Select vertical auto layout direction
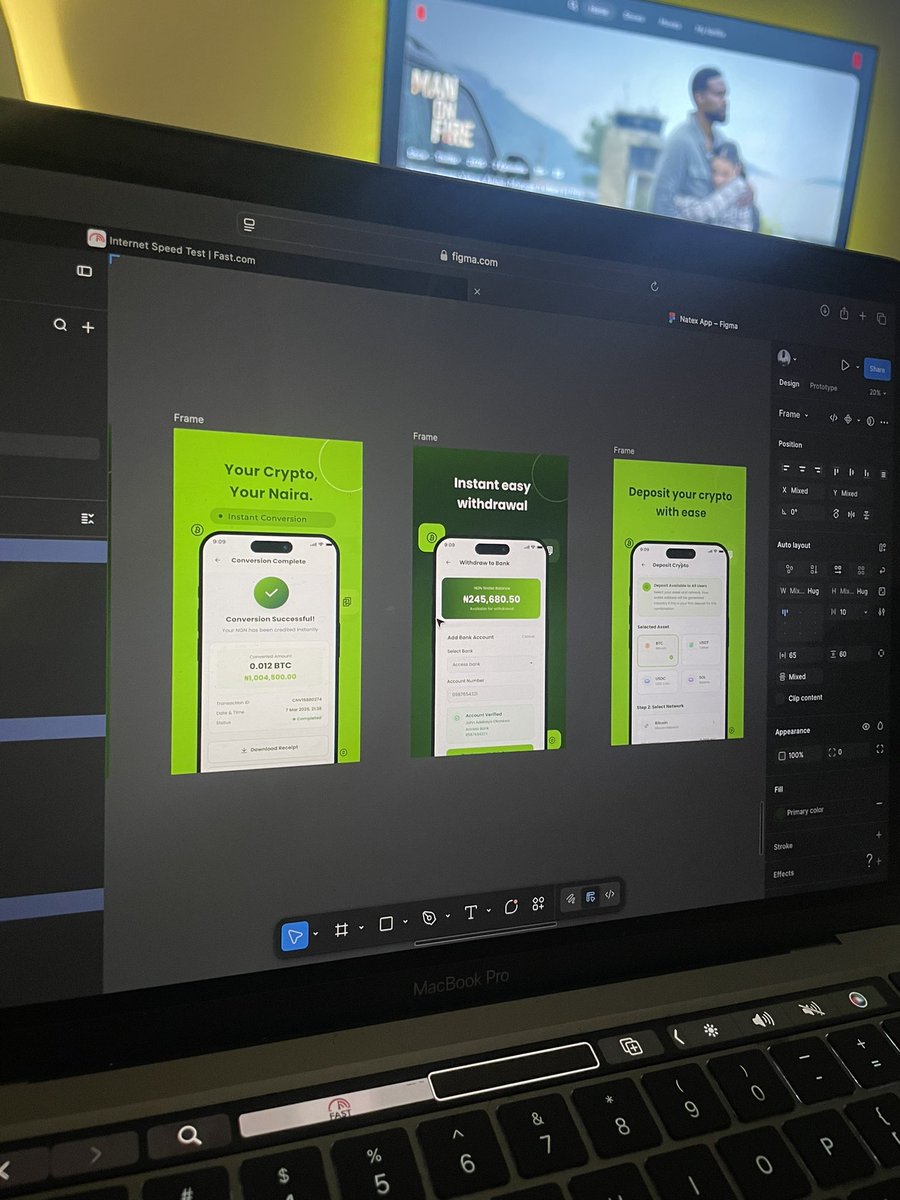This screenshot has height=1200, width=900. pos(813,569)
